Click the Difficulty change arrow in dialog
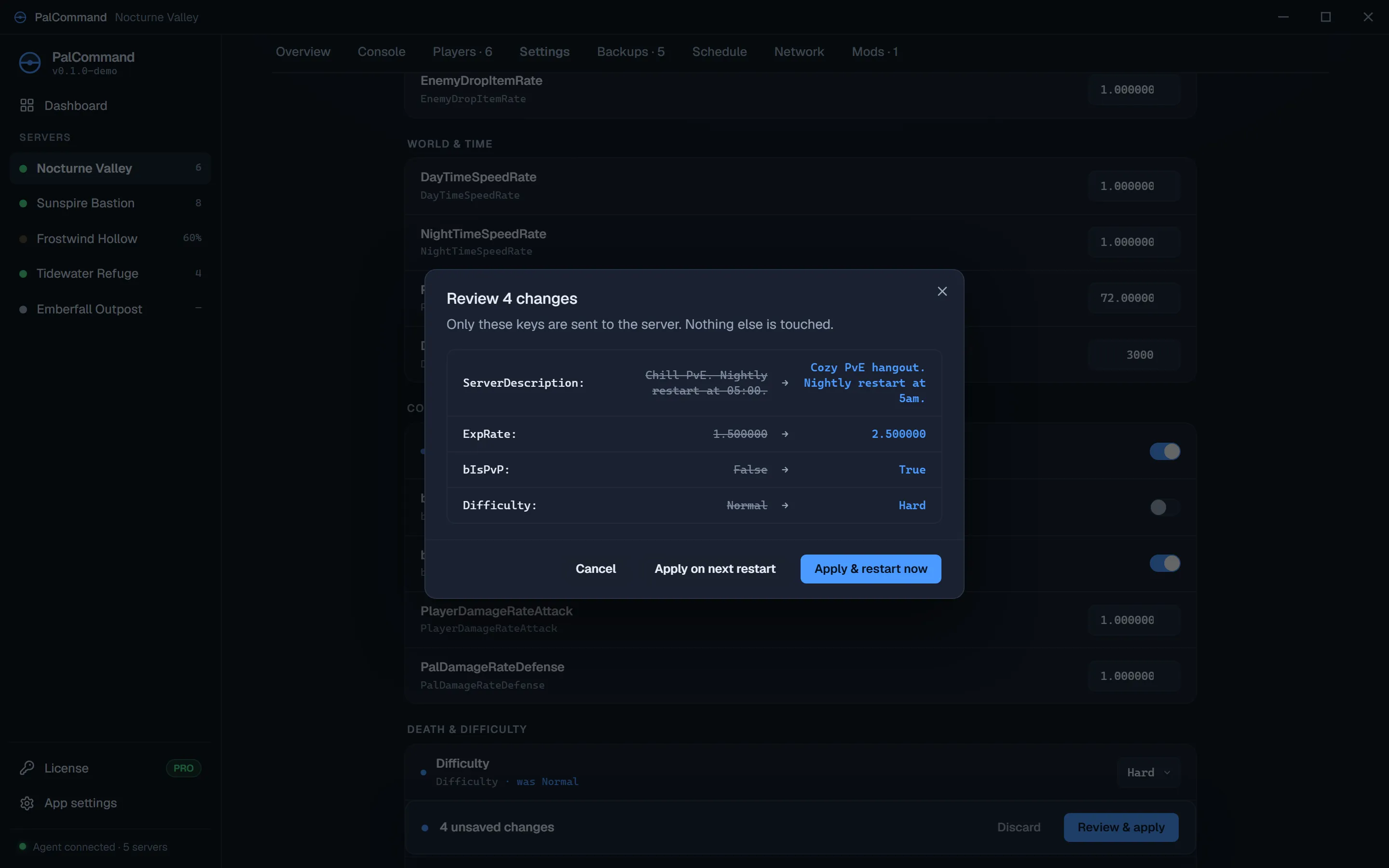Viewport: 1389px width, 868px height. (785, 505)
